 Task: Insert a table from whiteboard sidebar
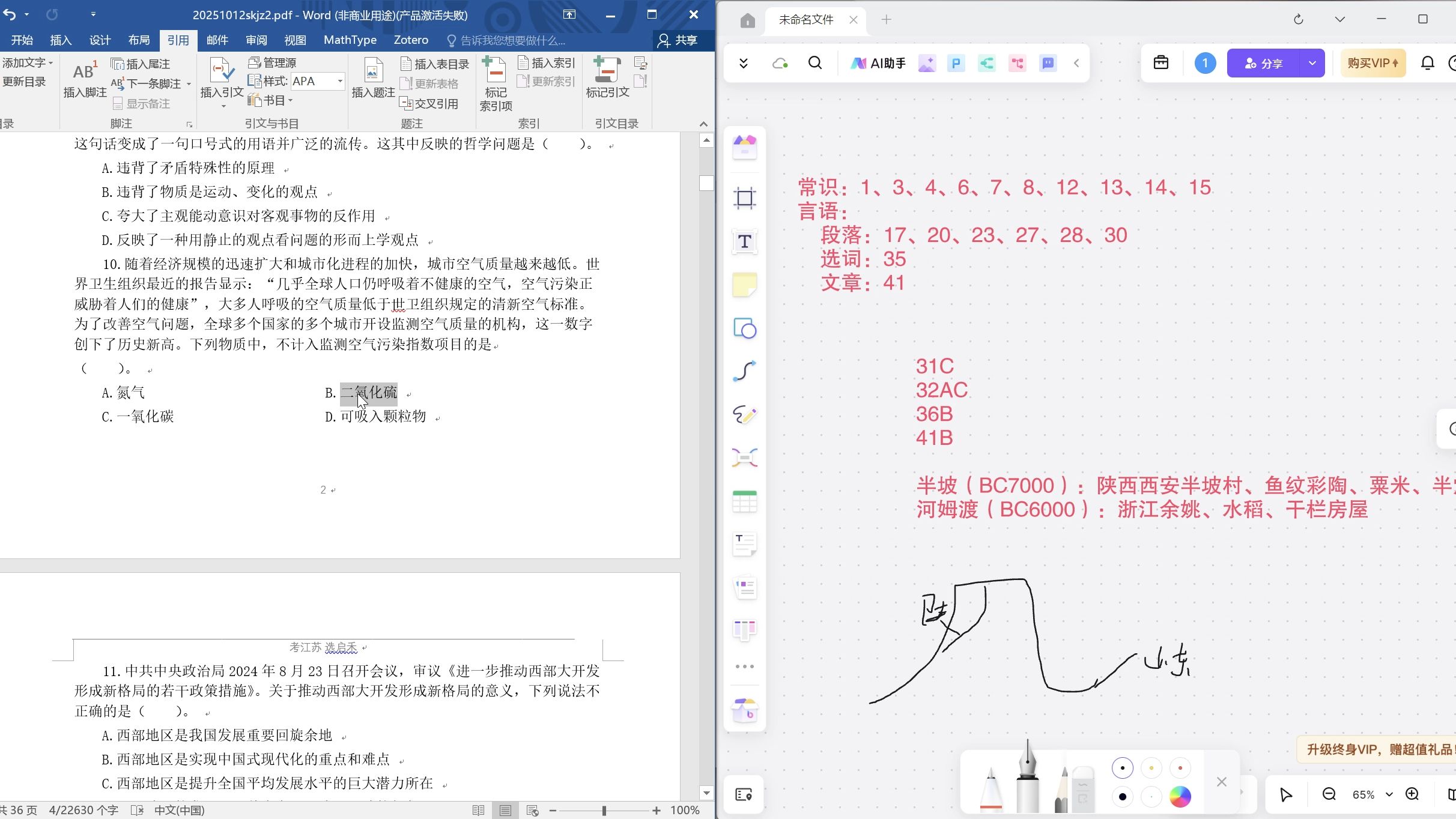(x=745, y=501)
